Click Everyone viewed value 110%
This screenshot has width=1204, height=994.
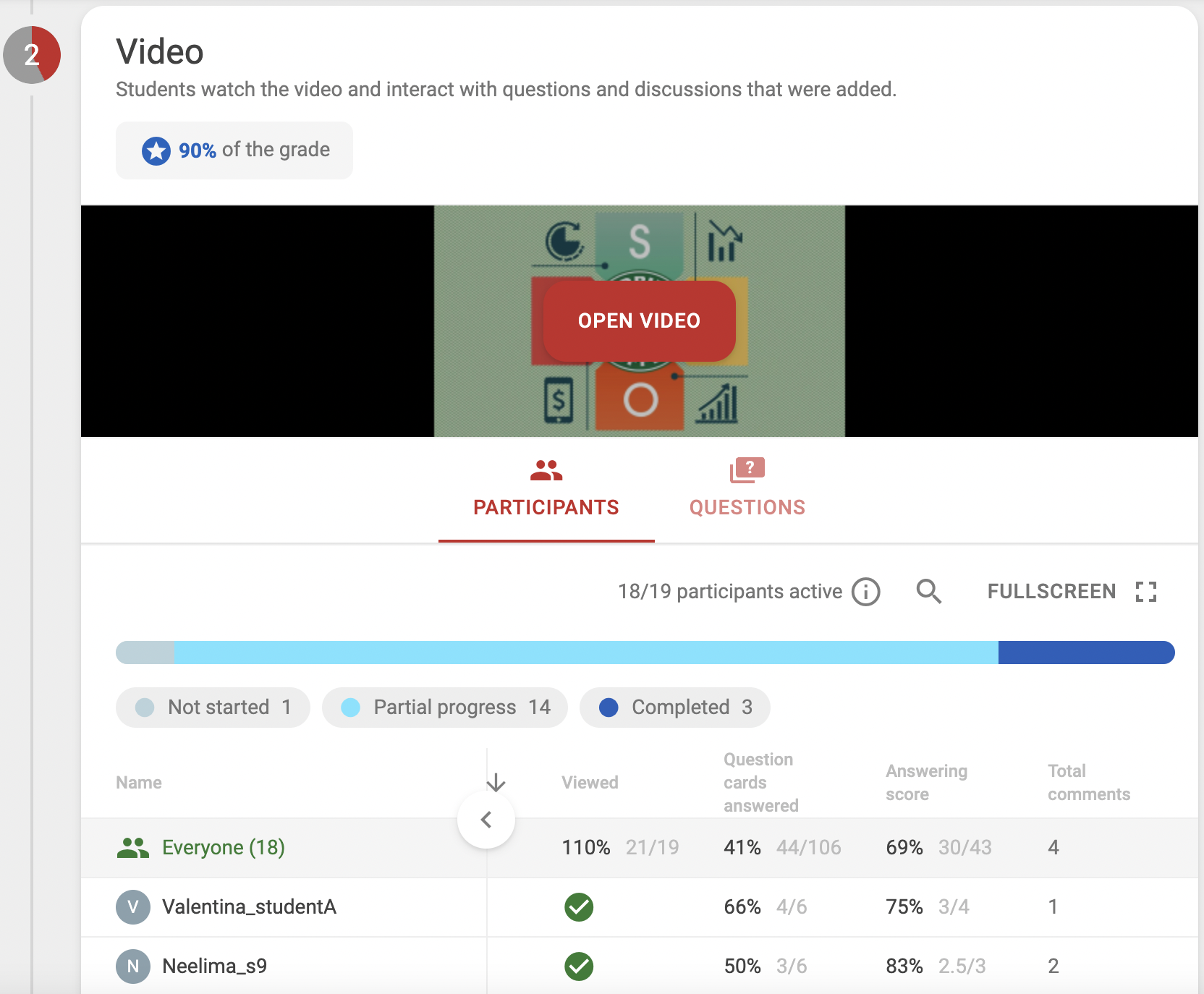pos(586,848)
